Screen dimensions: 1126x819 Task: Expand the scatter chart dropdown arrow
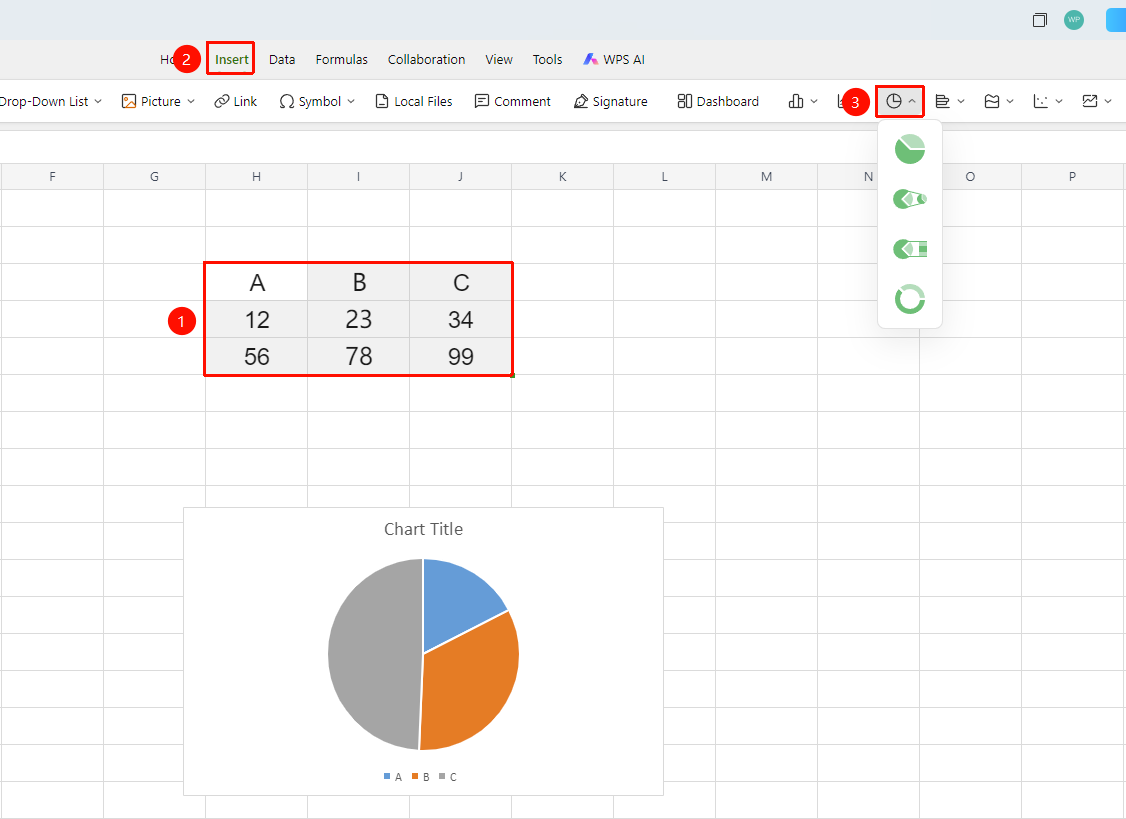tap(1058, 101)
